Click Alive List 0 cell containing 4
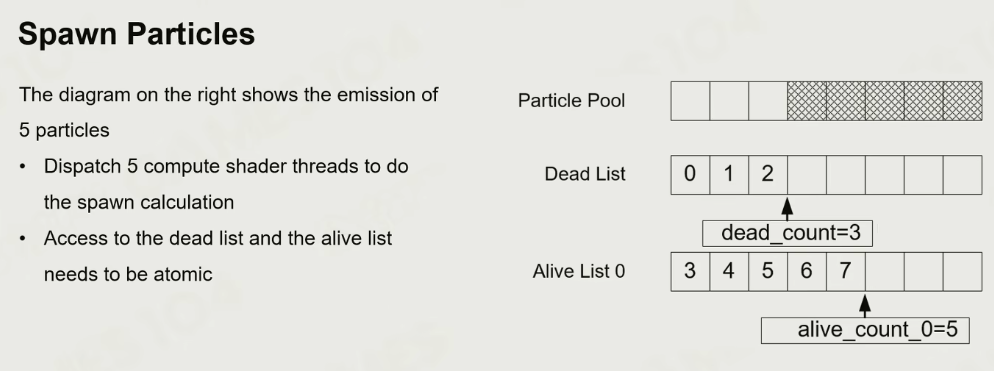The height and width of the screenshot is (371, 994). 729,271
